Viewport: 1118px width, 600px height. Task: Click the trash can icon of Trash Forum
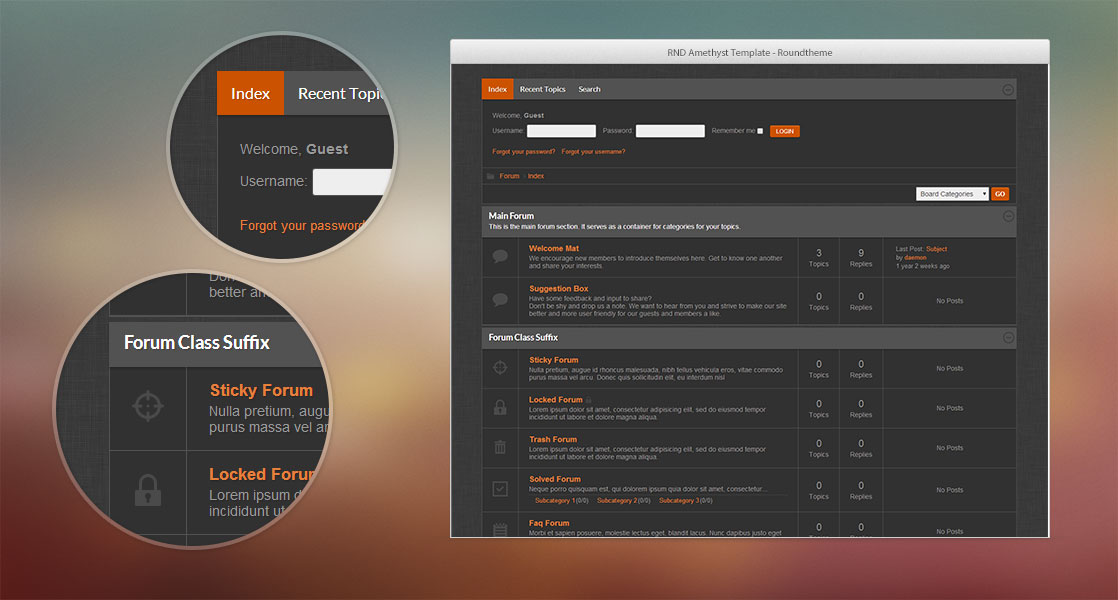(x=500, y=448)
